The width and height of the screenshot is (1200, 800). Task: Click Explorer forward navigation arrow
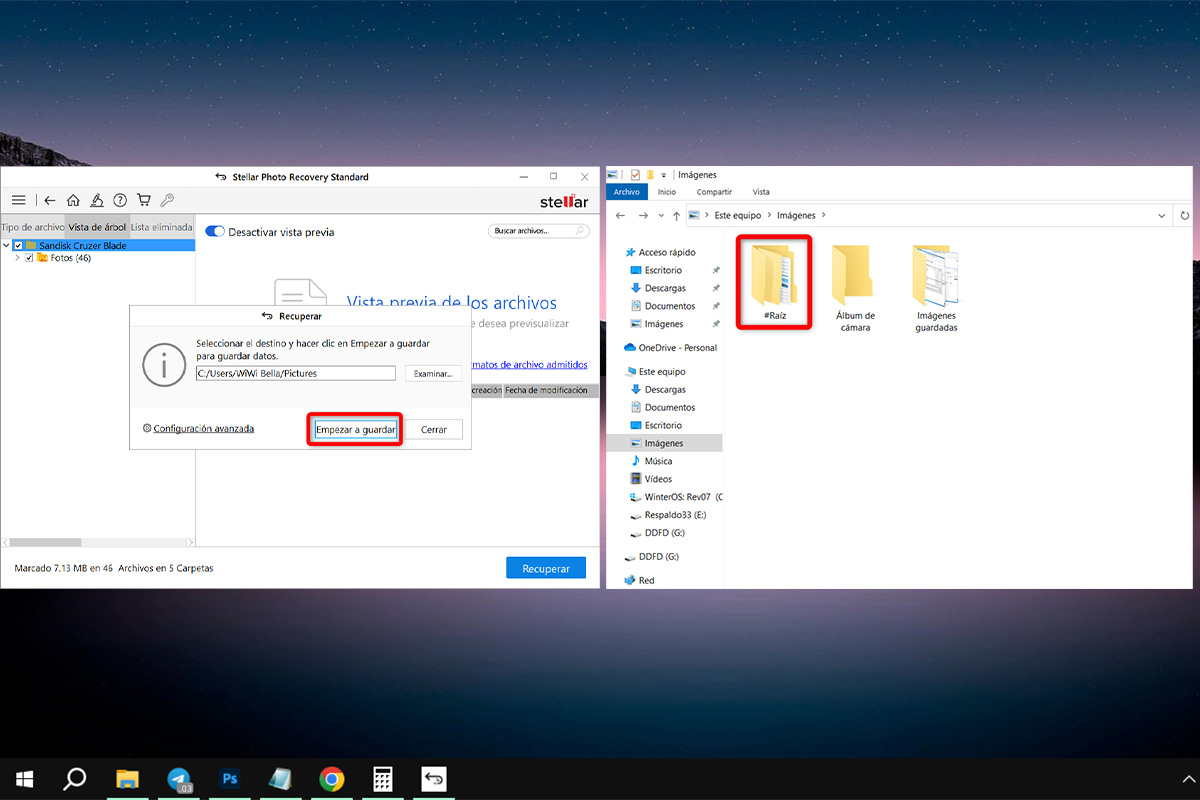click(x=642, y=215)
